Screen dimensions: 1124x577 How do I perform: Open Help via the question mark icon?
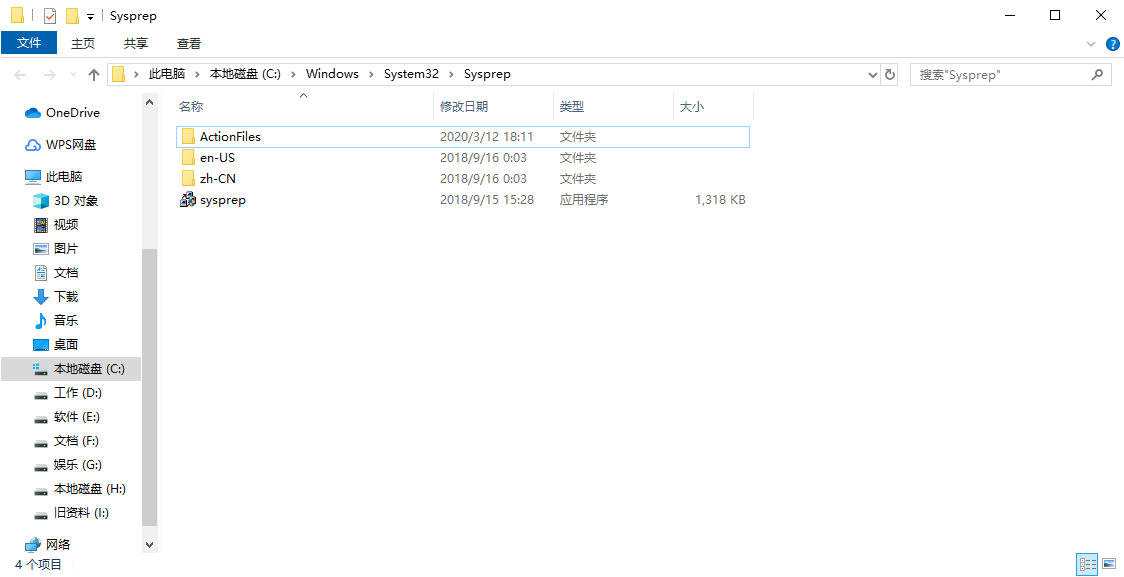[1113, 43]
